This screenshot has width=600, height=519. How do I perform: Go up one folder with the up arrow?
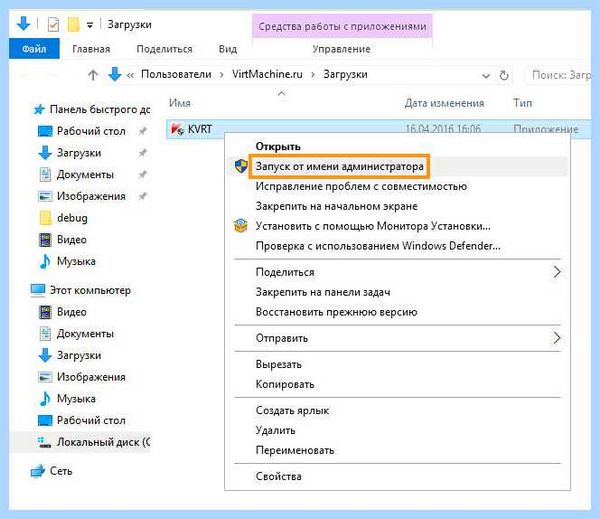point(93,75)
